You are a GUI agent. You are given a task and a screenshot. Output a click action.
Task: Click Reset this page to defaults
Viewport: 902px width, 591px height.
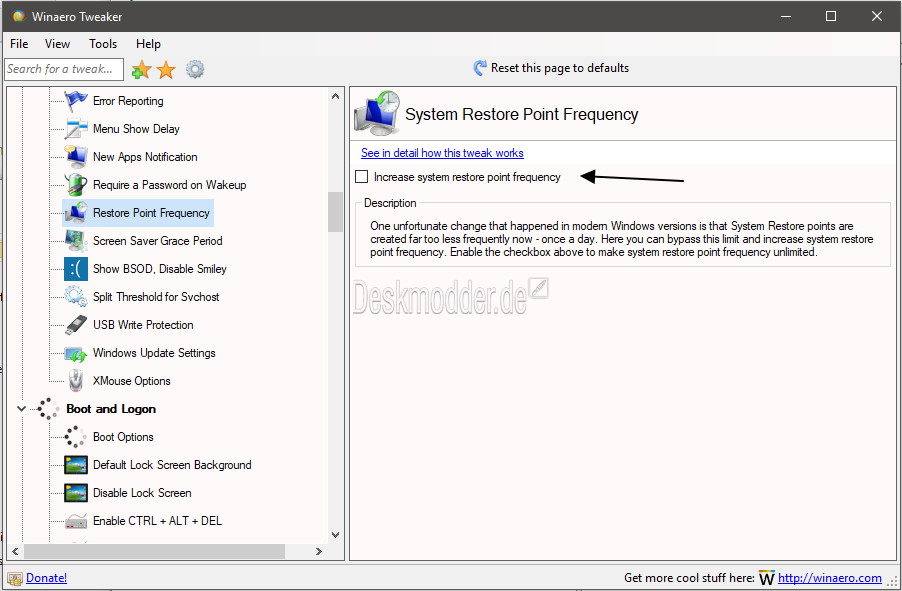point(560,68)
